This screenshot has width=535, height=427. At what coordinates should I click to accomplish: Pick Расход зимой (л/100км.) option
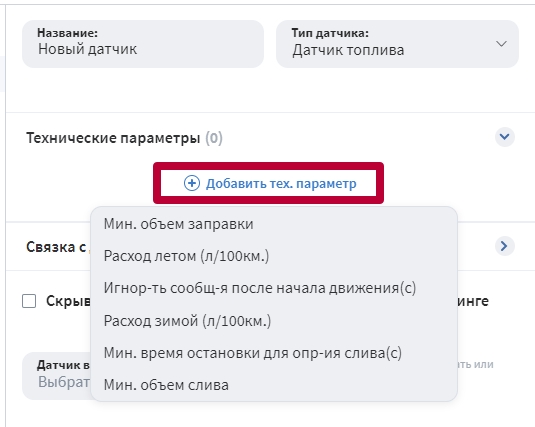[x=187, y=321]
